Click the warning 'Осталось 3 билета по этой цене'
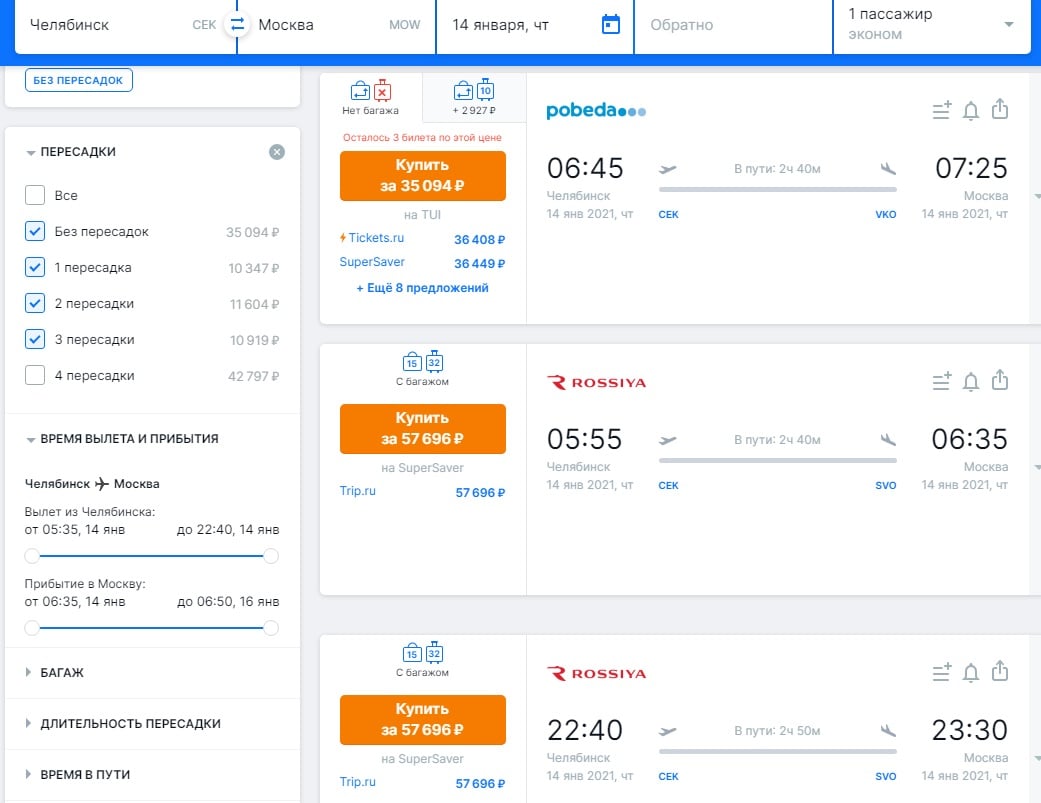Screen dimensions: 1041x803 pyautogui.click(x=422, y=137)
